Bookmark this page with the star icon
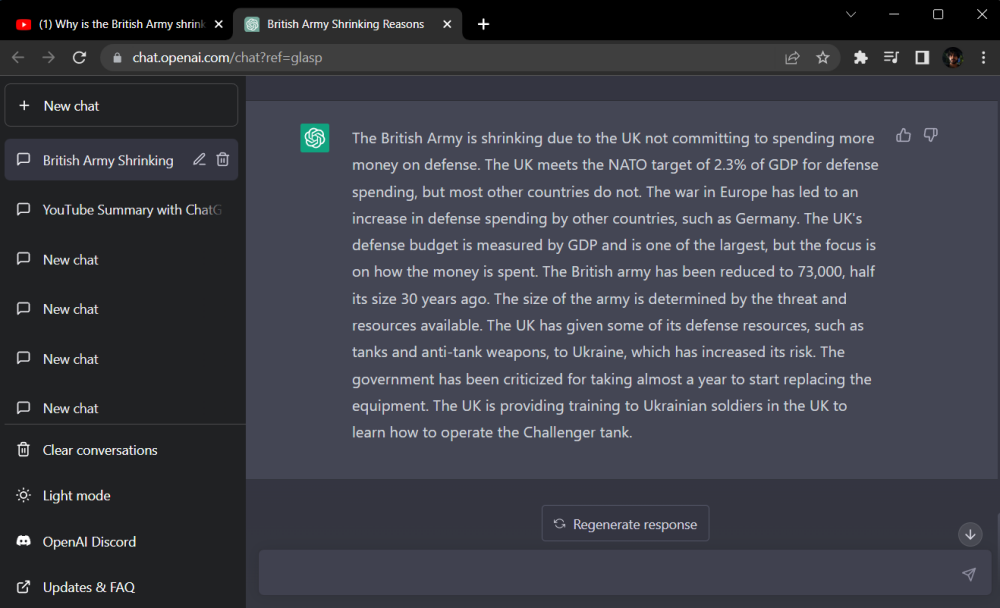Viewport: 1000px width, 608px height. [823, 58]
